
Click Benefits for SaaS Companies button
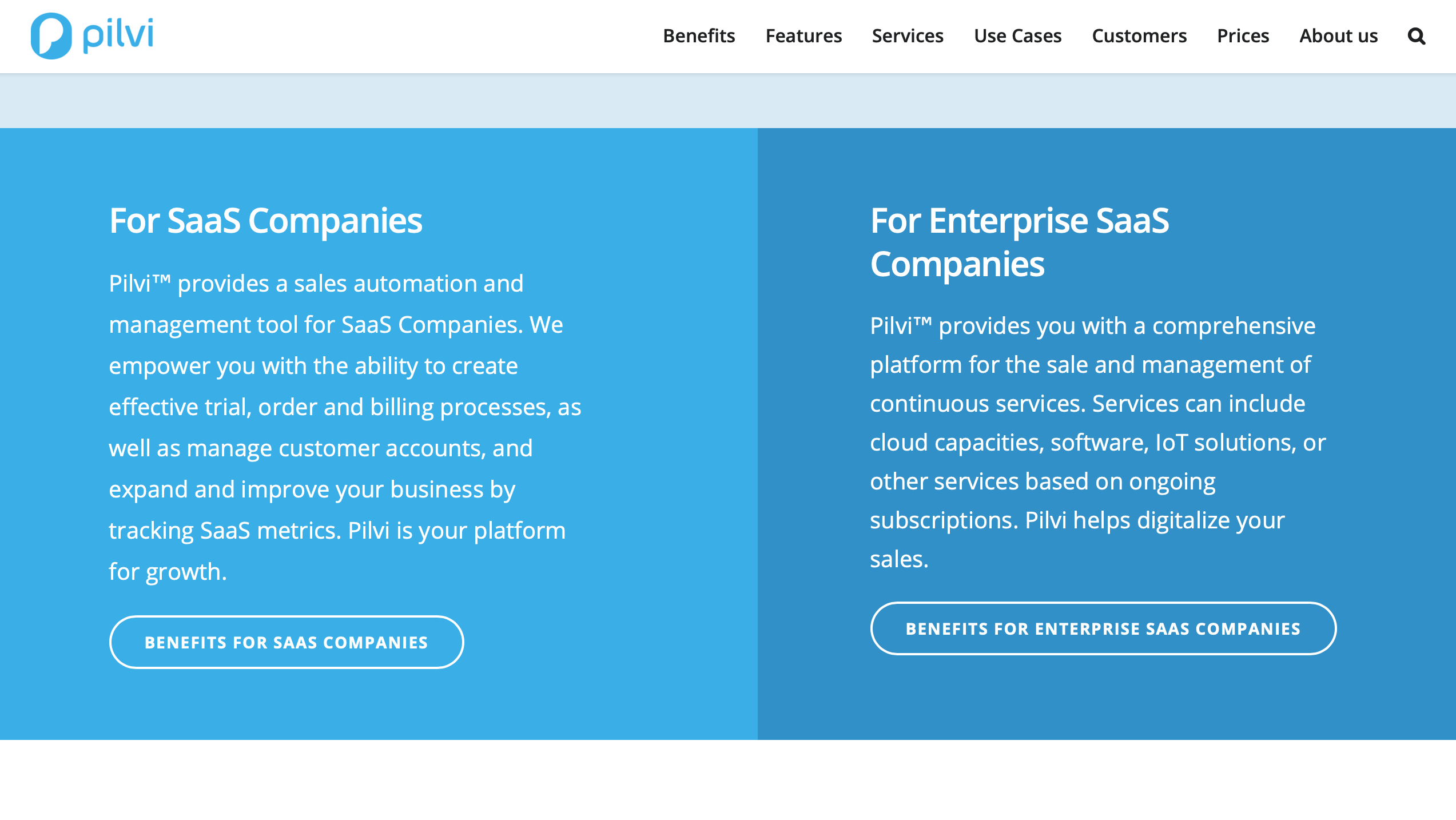click(287, 642)
